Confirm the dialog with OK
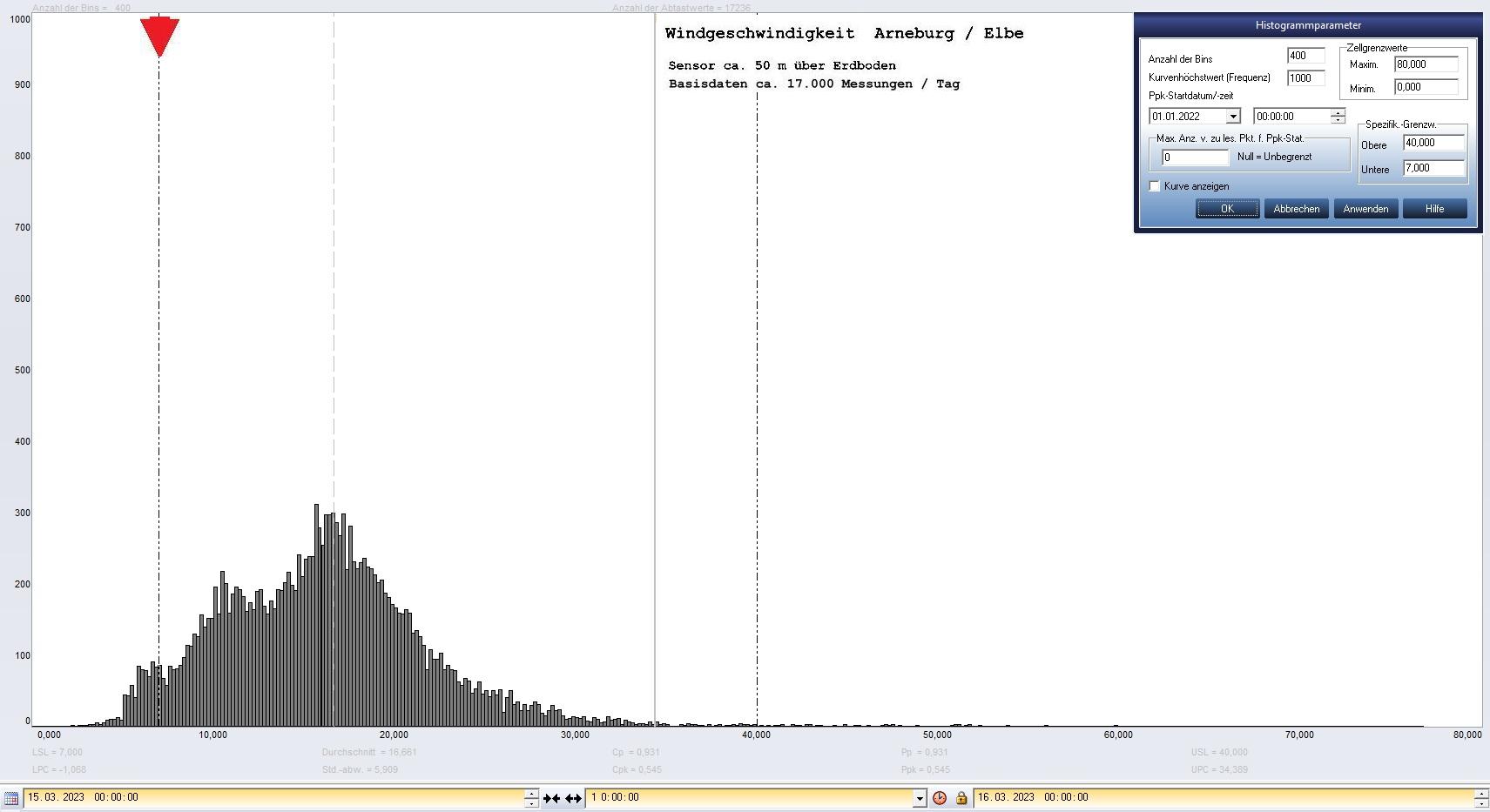The width and height of the screenshot is (1490, 812). click(x=1227, y=209)
